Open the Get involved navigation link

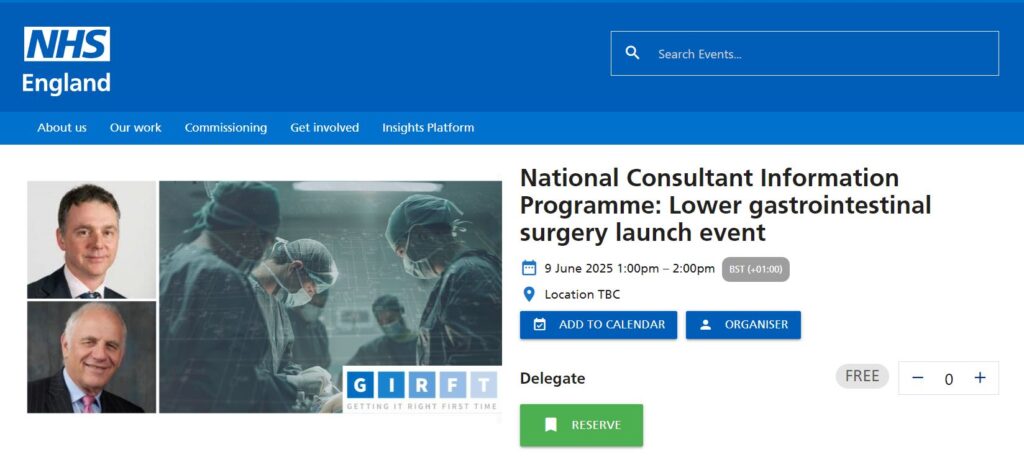coord(324,127)
